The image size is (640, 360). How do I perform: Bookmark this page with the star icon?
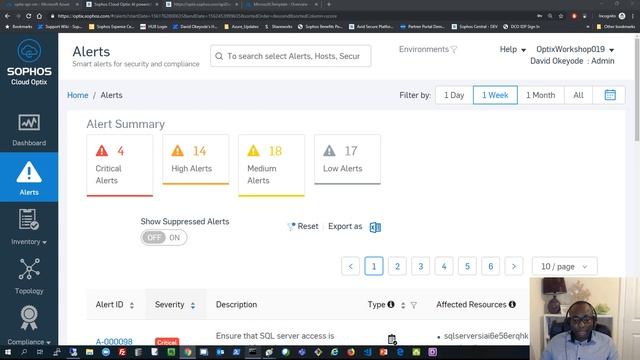561,16
